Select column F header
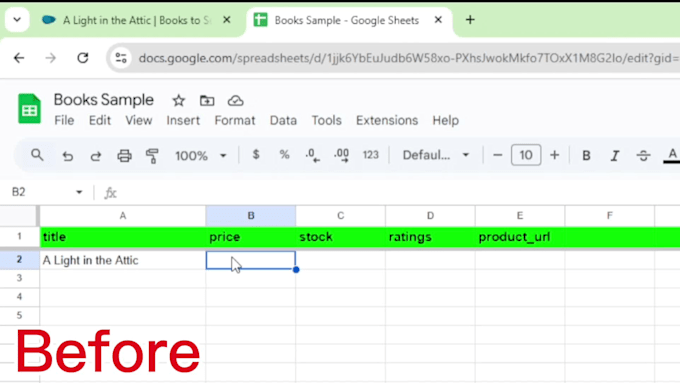680x383 pixels. coord(609,216)
